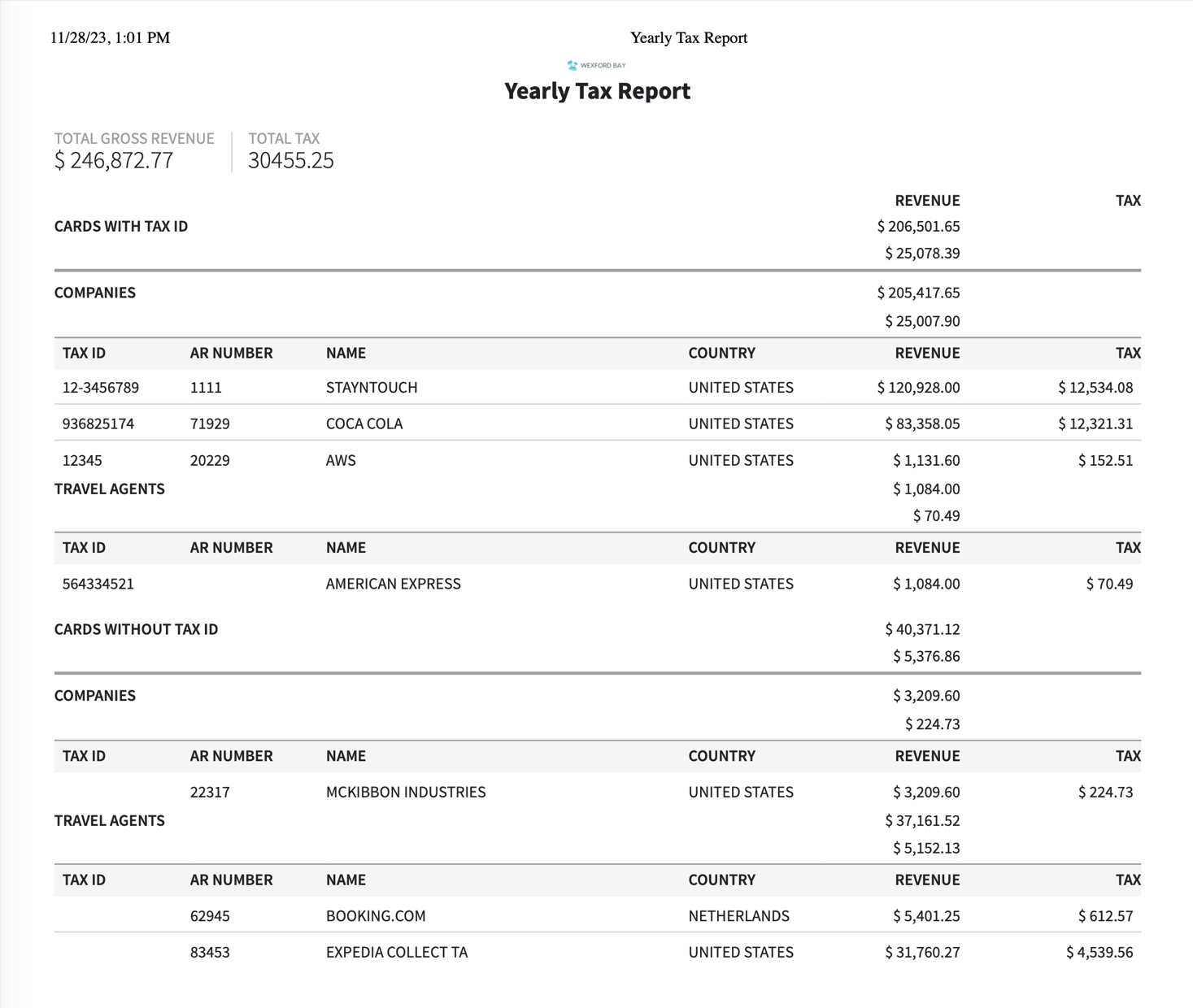Click the 11/28/23, 1:01 PM timestamp
The width and height of the screenshot is (1193, 1008).
pos(110,37)
